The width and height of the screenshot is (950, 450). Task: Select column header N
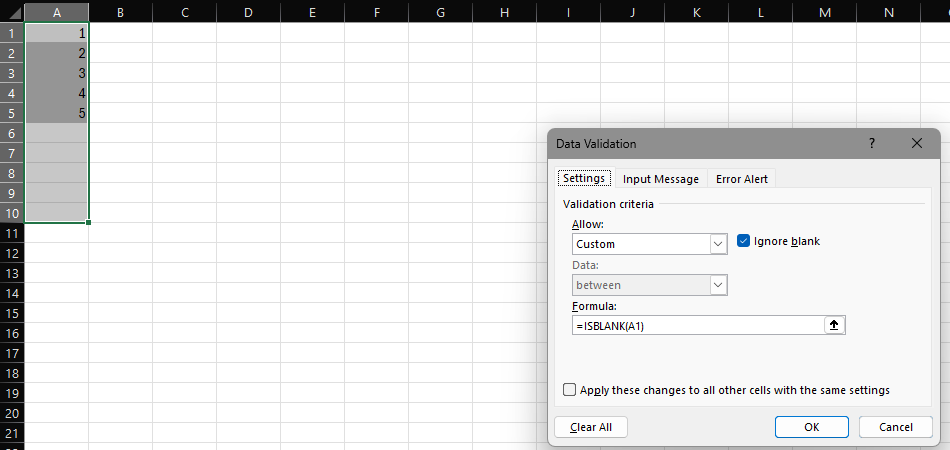coord(888,12)
